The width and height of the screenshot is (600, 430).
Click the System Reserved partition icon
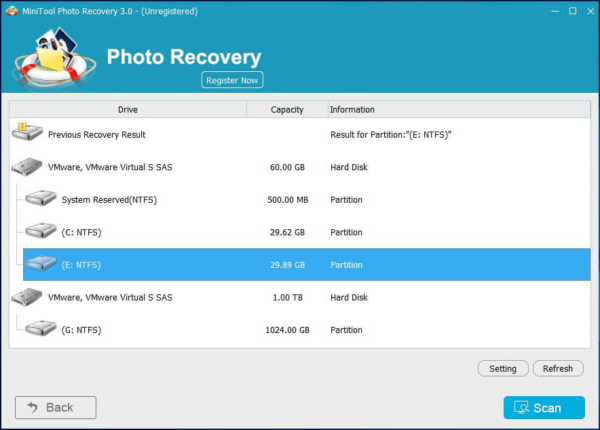[x=41, y=198]
